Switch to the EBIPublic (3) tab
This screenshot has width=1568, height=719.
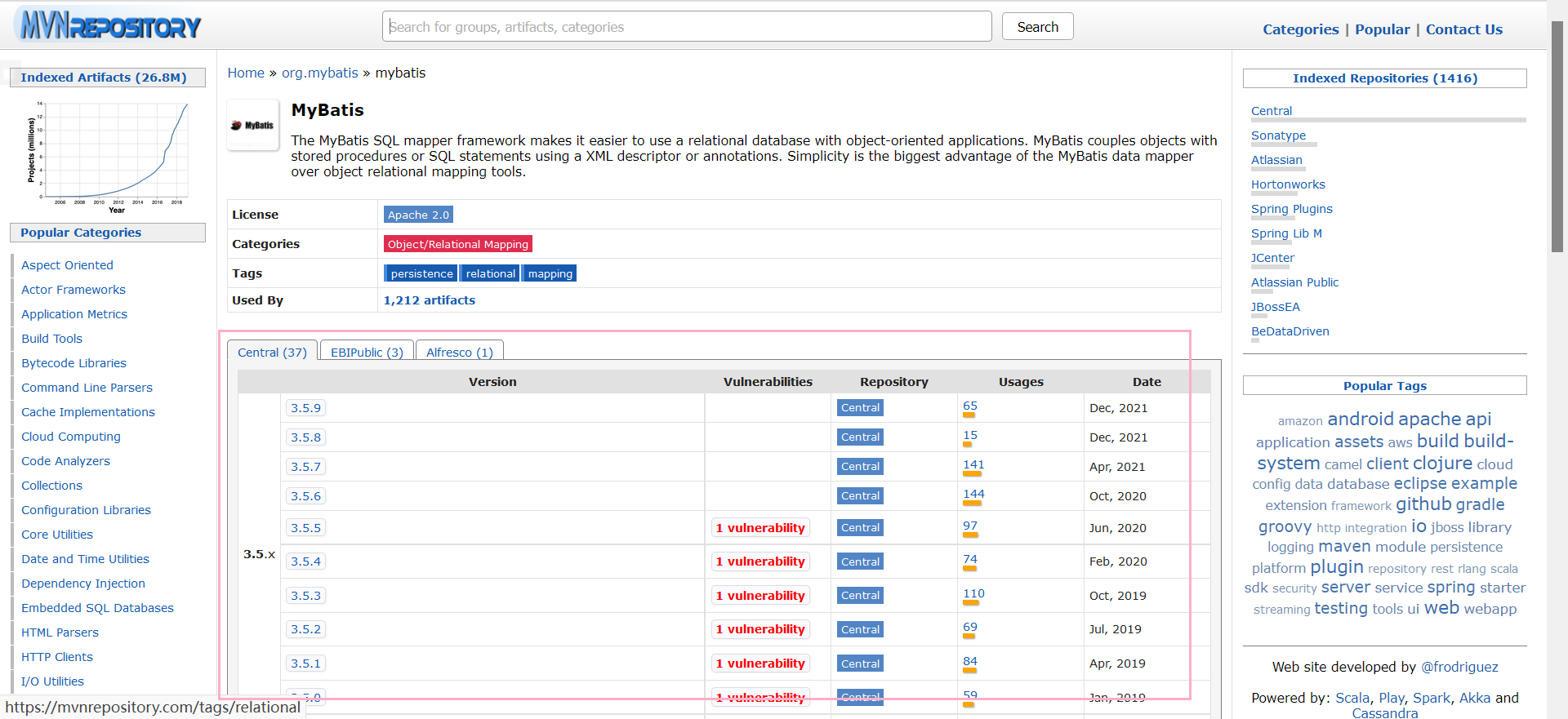(x=367, y=352)
